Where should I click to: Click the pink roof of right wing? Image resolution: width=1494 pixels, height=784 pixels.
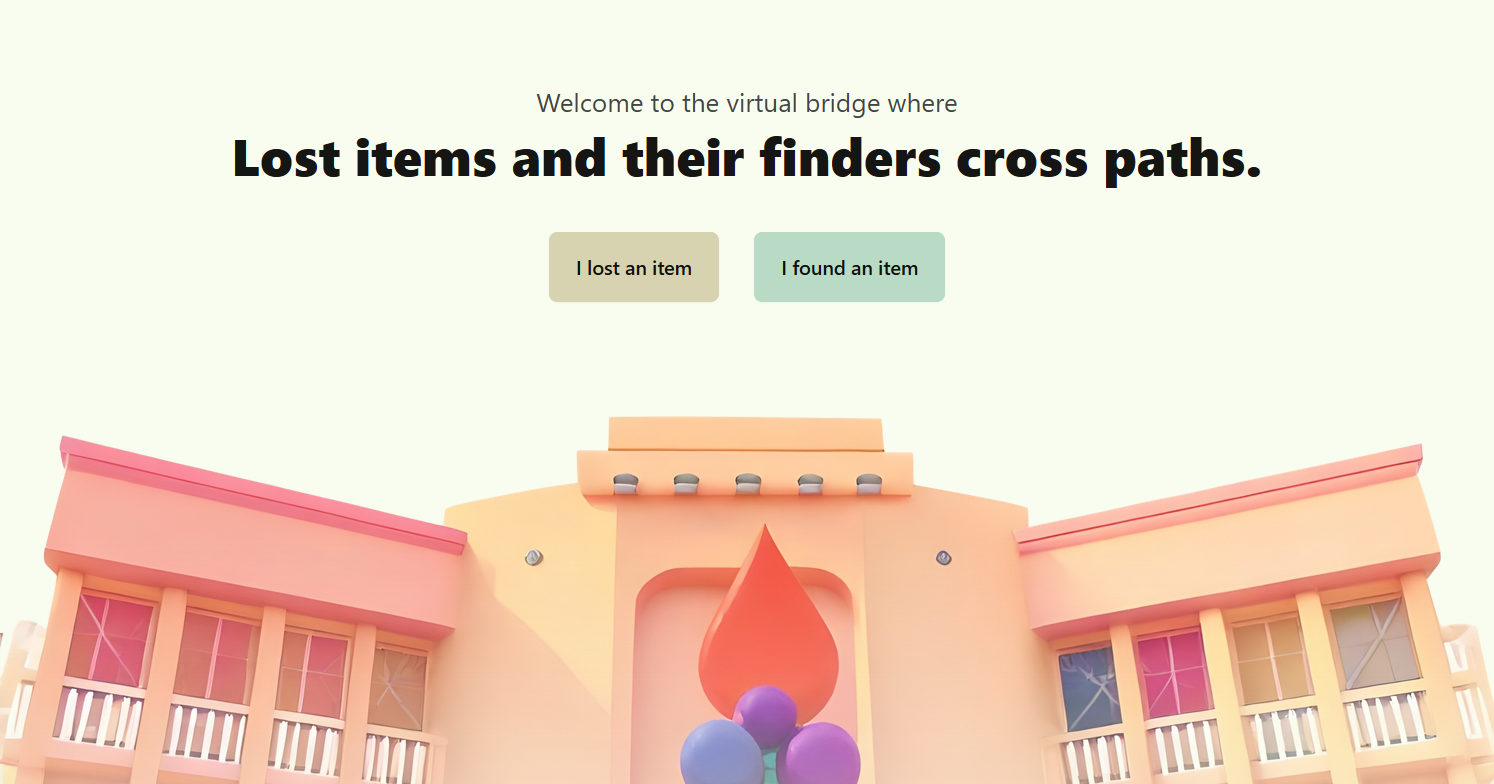pyautogui.click(x=1218, y=498)
